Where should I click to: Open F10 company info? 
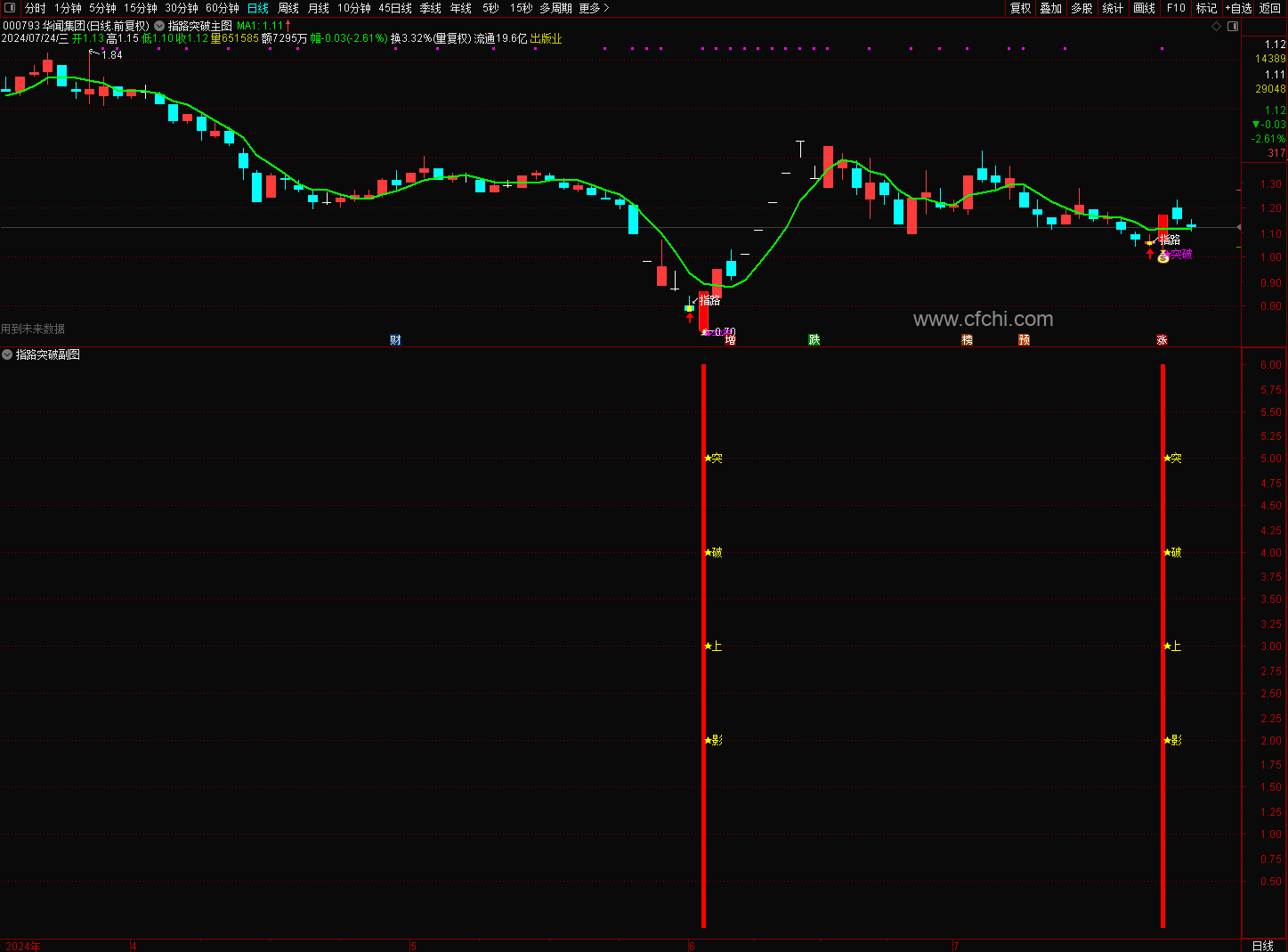coord(1176,8)
